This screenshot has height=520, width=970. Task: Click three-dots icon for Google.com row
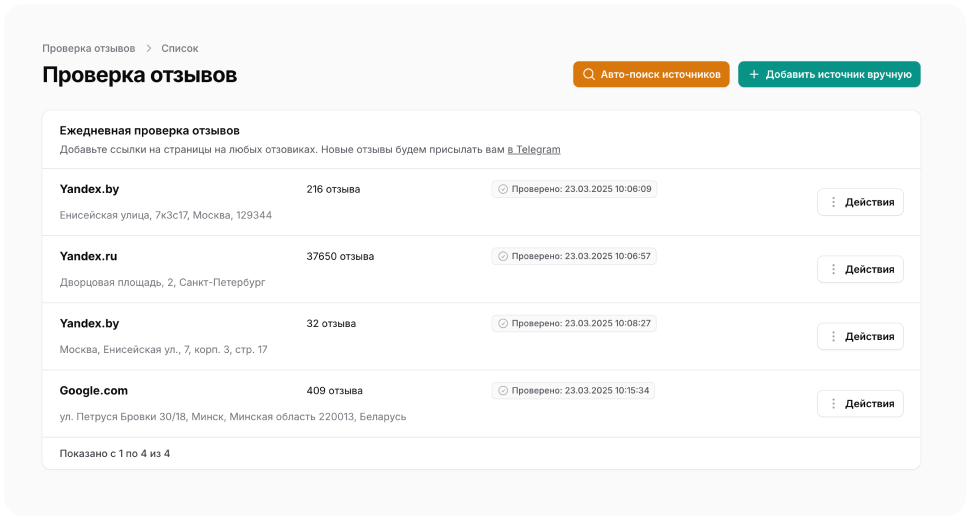[x=833, y=403]
